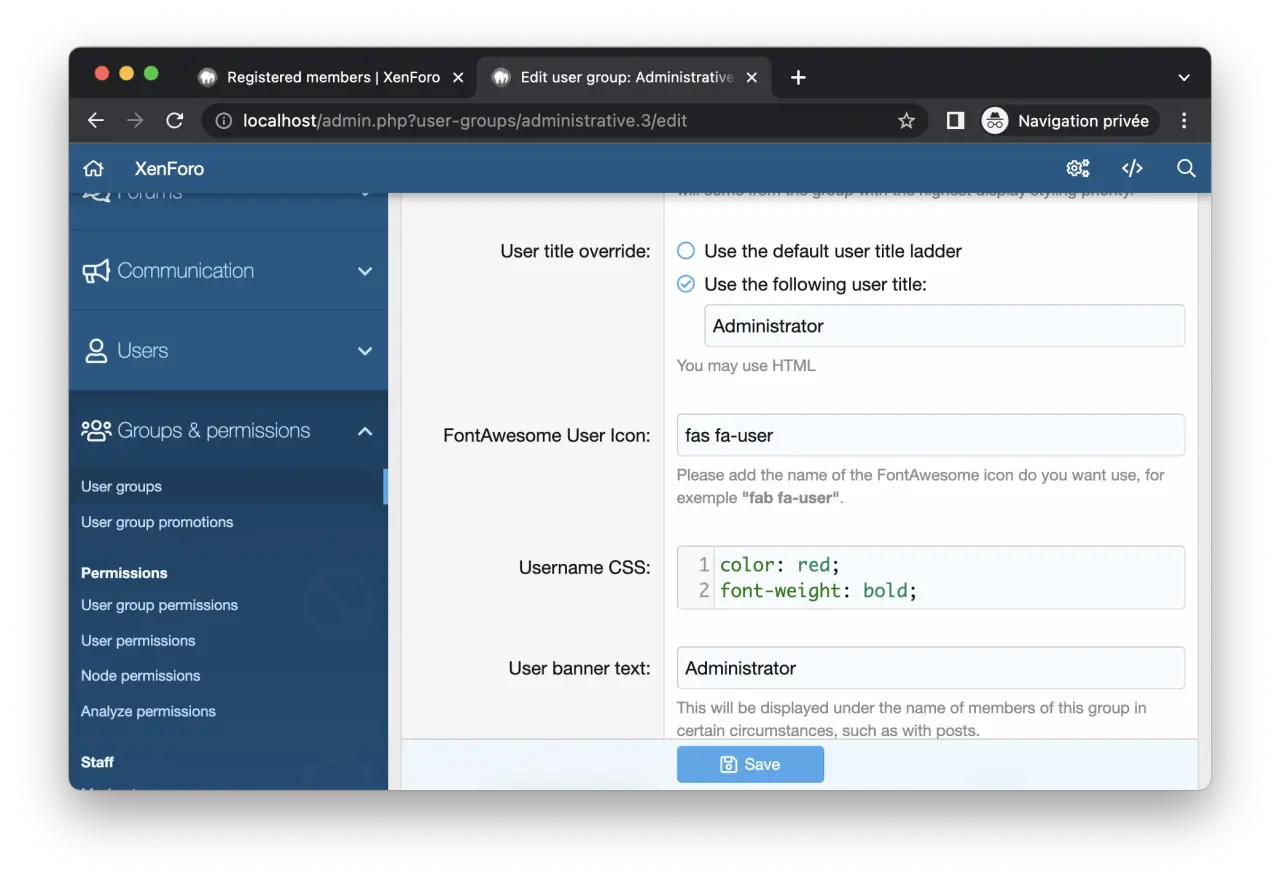
Task: Go to Node permissions in sidebar
Action: click(141, 676)
